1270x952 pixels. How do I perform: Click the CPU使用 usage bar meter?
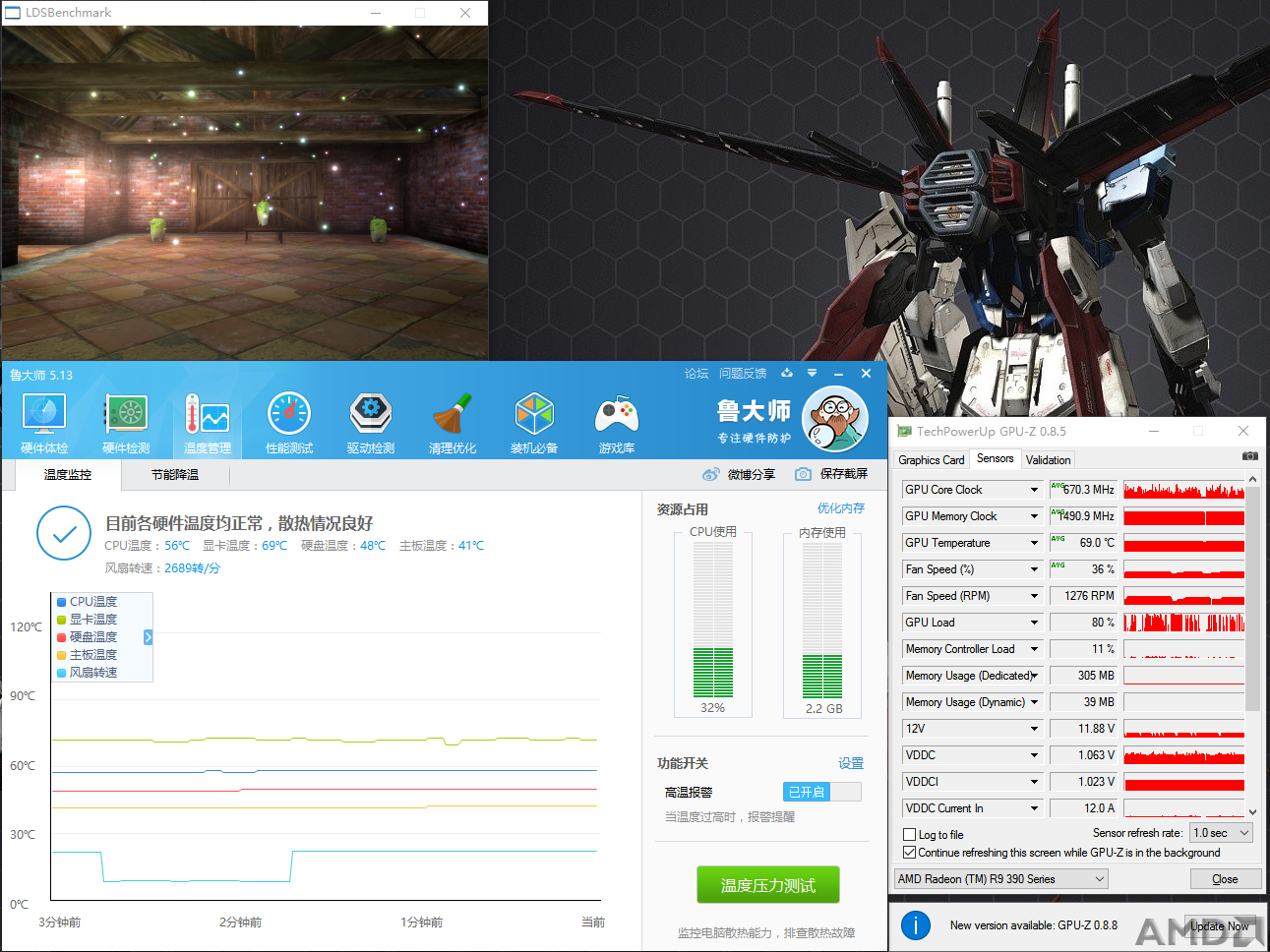713,620
